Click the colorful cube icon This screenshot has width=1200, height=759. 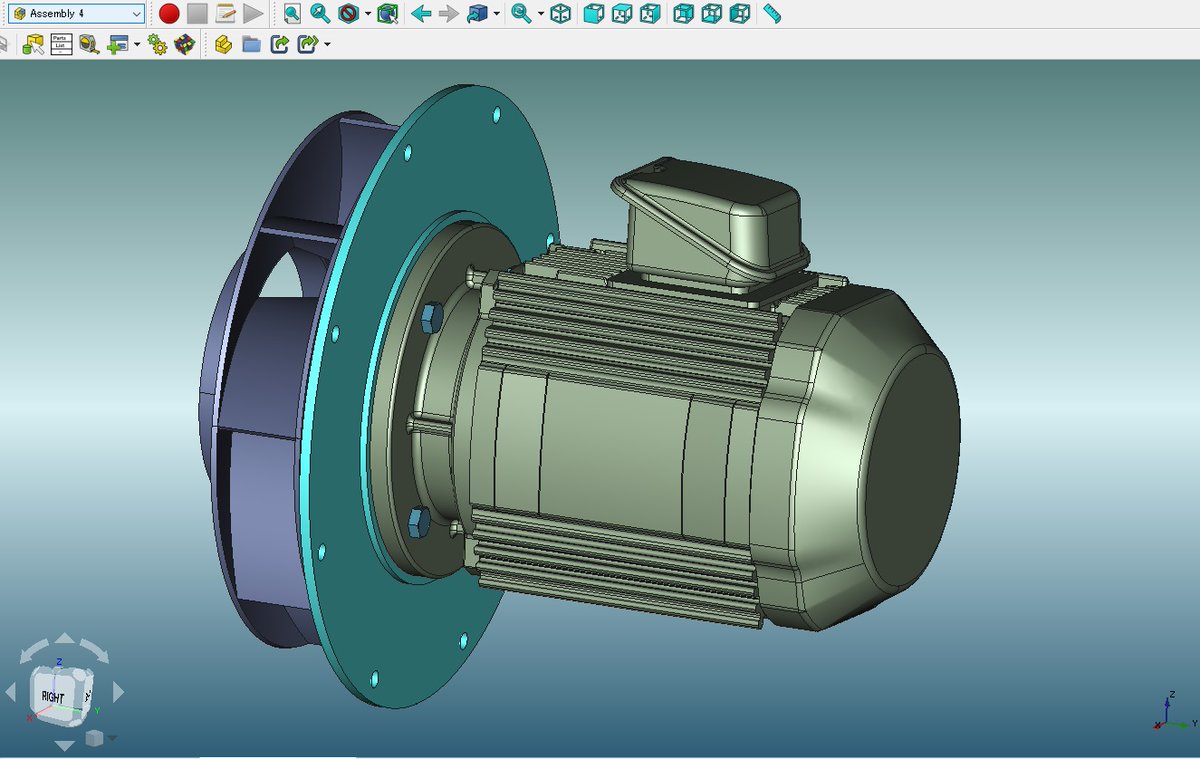click(185, 44)
